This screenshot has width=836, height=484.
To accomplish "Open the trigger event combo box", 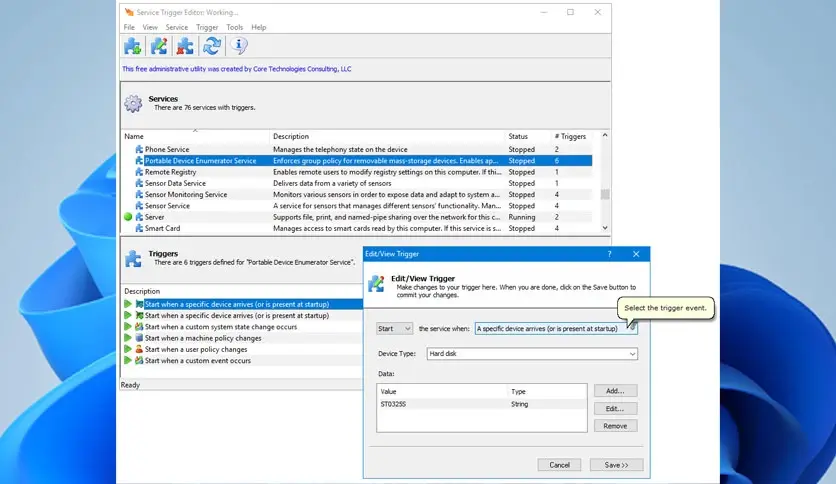I will (x=556, y=329).
